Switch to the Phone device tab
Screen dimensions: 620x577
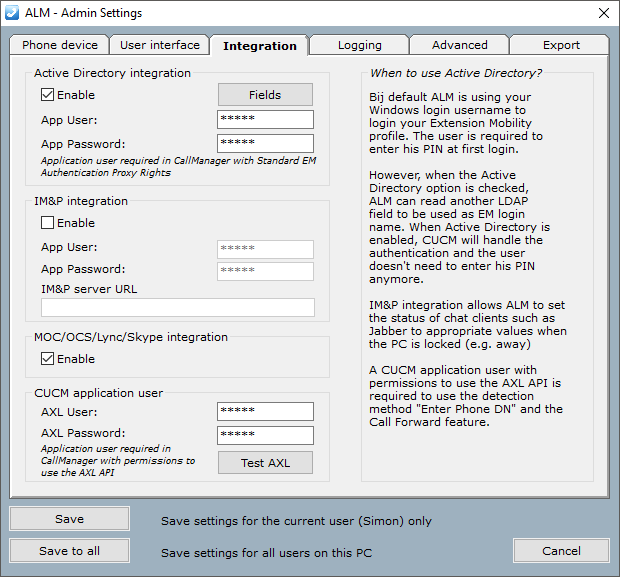click(60, 45)
